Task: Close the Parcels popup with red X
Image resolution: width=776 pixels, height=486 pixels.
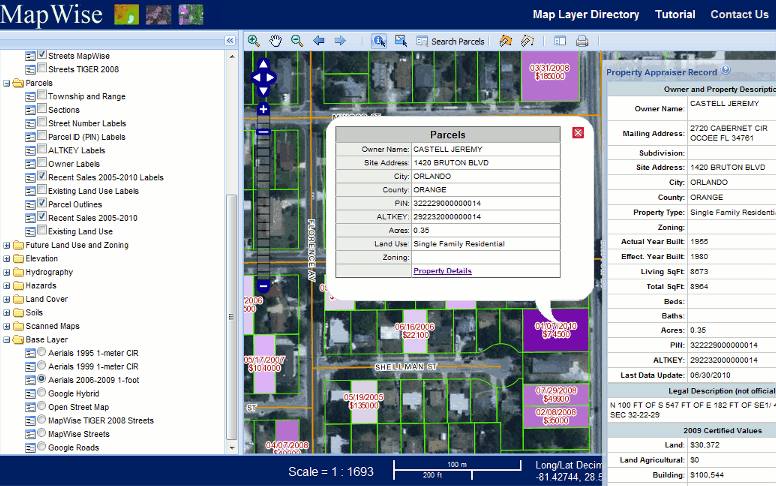Action: pos(578,133)
